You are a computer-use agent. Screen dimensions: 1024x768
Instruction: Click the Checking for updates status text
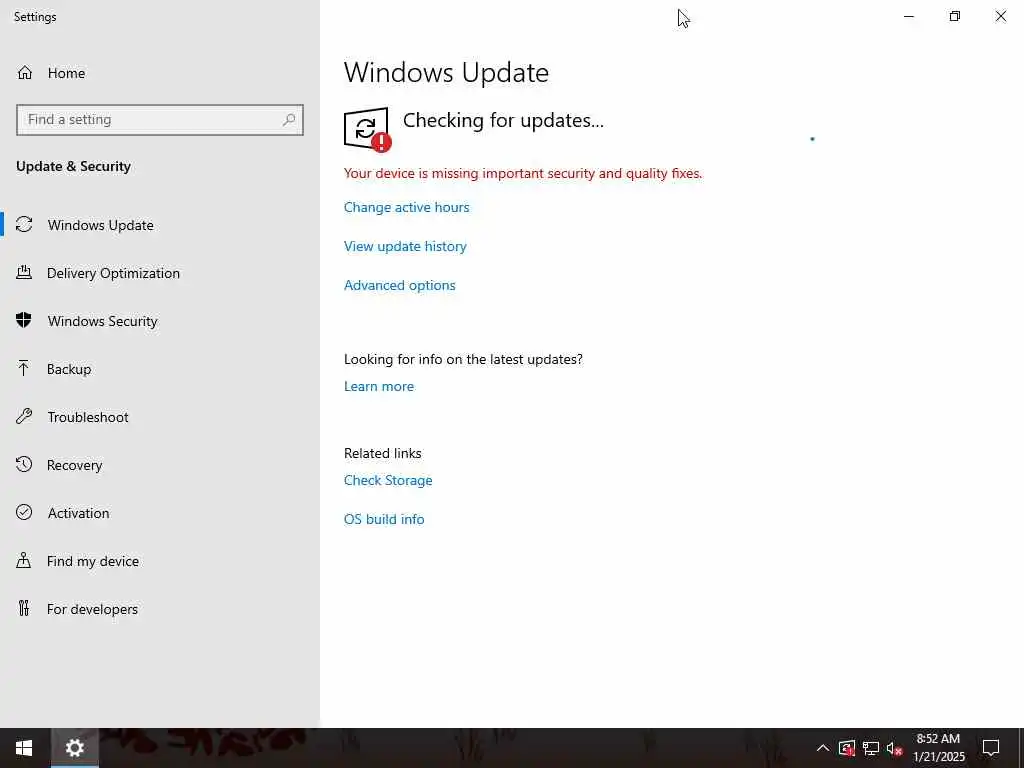point(503,120)
